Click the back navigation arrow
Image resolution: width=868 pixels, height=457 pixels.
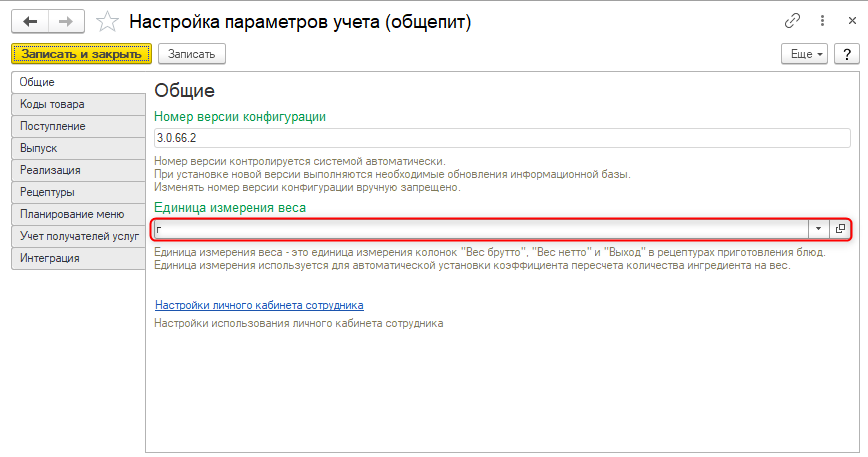31,21
